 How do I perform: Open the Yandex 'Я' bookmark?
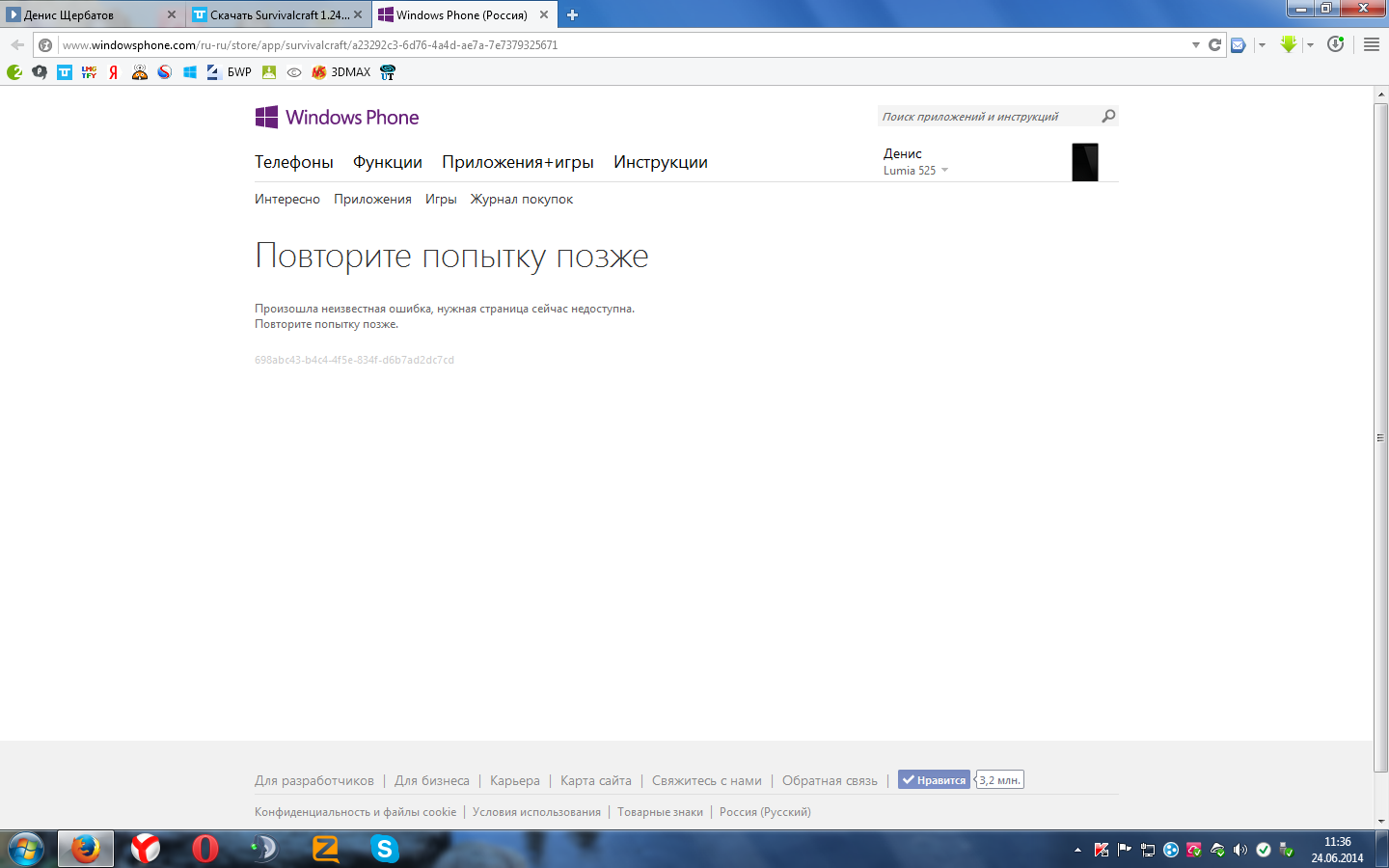point(114,72)
